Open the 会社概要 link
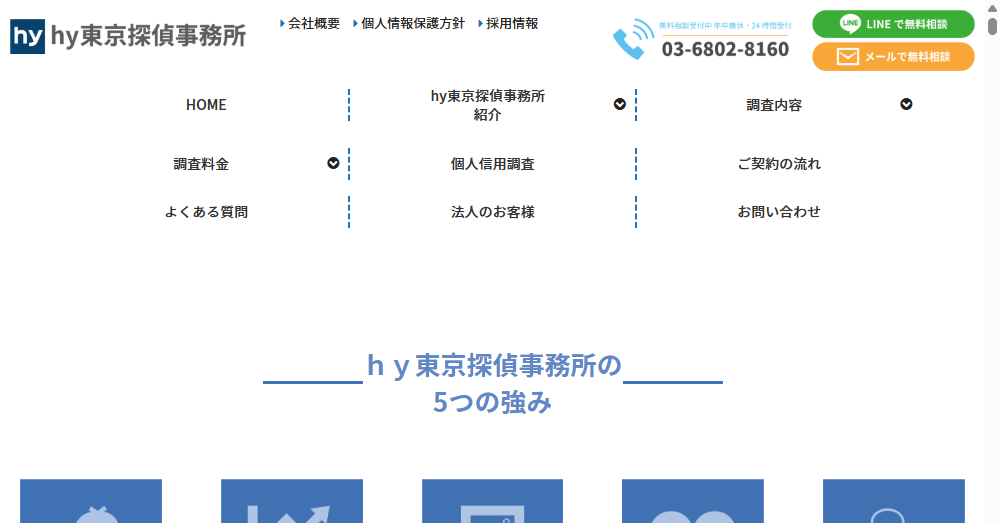 click(x=313, y=23)
